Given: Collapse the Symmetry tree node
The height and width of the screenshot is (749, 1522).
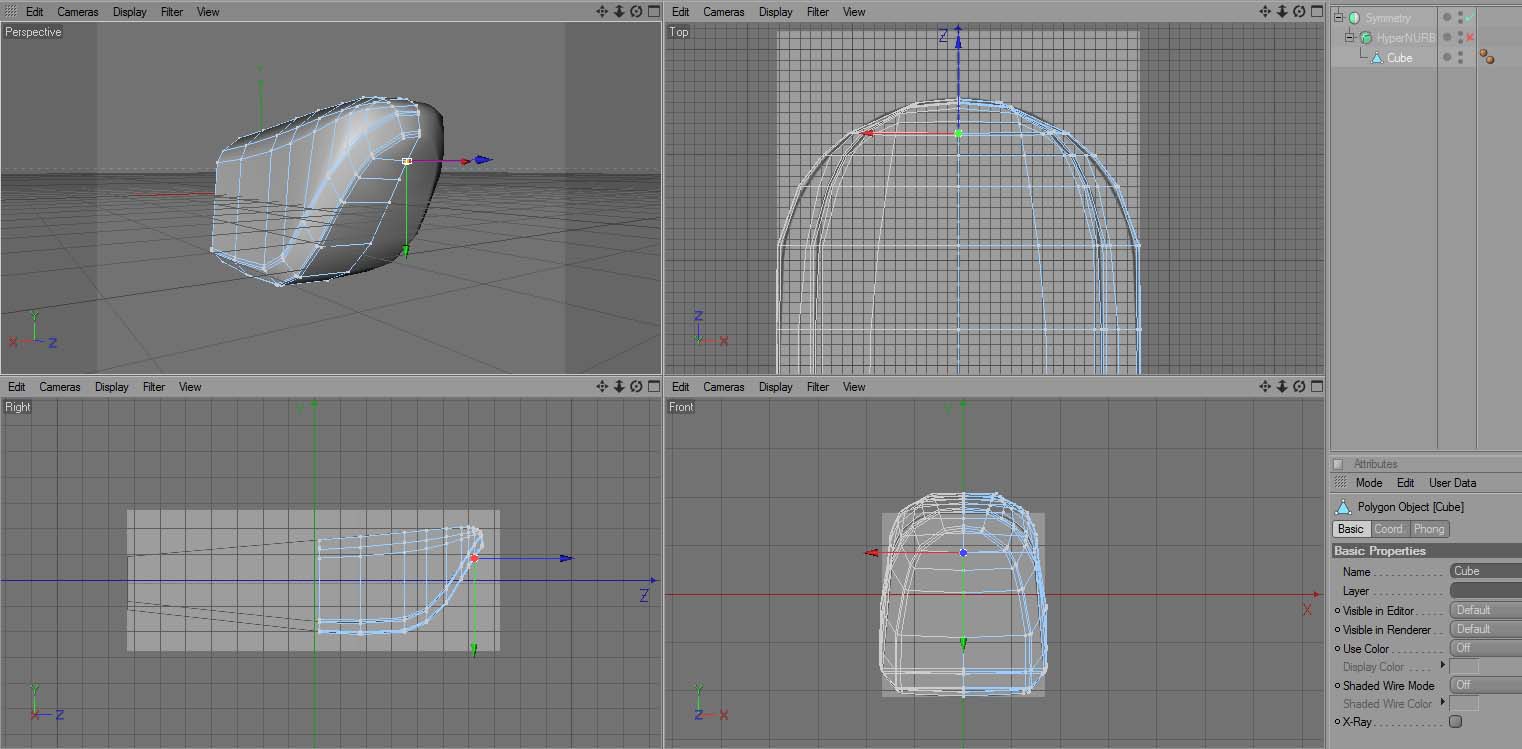Looking at the screenshot, I should [1339, 17].
